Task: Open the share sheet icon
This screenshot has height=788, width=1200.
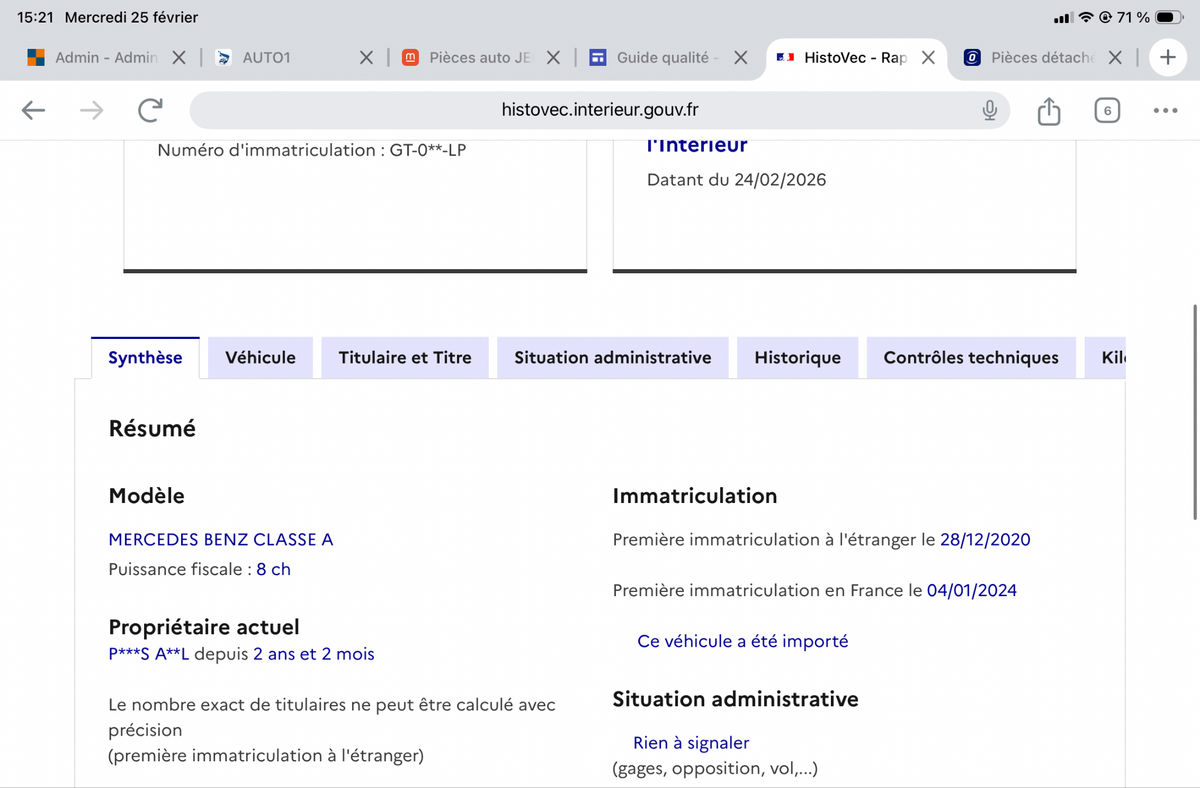Action: (1048, 110)
